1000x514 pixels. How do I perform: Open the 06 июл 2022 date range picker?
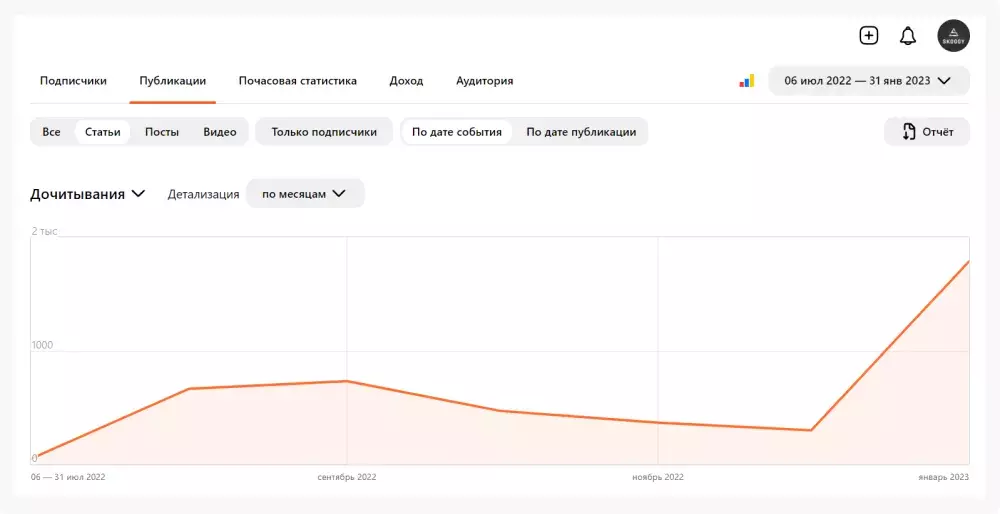click(857, 81)
